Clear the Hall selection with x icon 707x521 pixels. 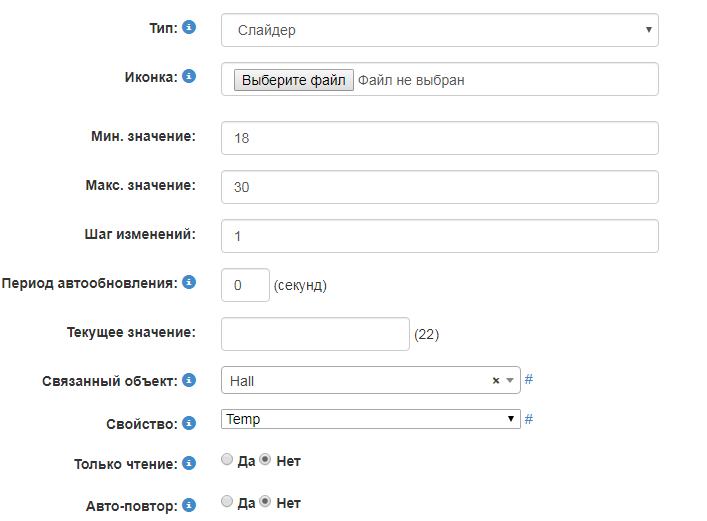tap(496, 380)
